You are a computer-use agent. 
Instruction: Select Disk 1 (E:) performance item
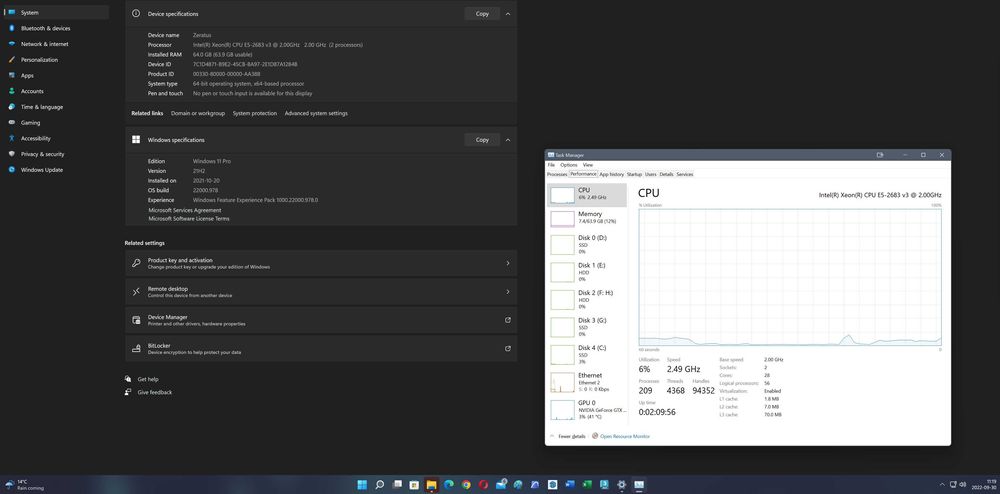coord(587,272)
